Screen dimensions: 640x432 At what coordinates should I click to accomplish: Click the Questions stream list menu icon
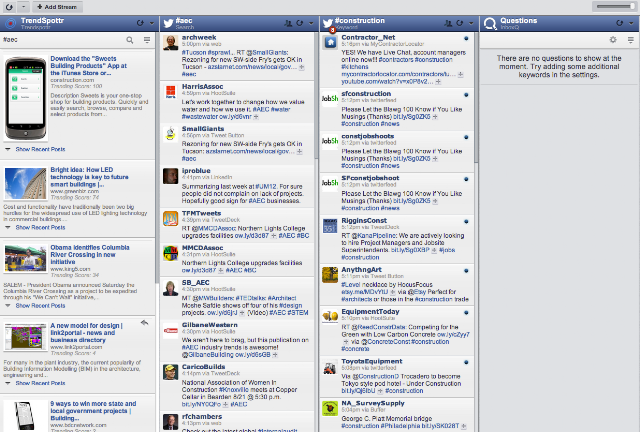click(x=631, y=40)
